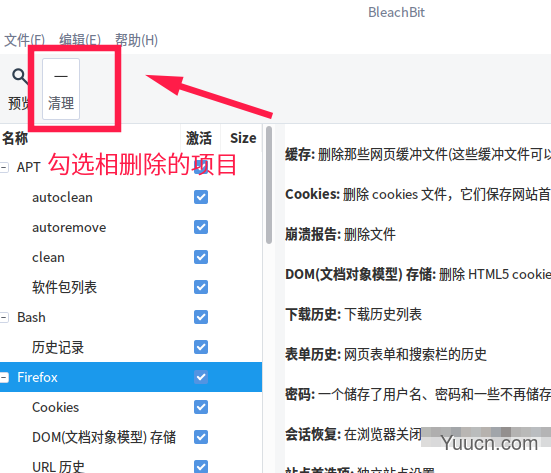
Task: Open the 文件(F) menu
Action: [x=24, y=40]
